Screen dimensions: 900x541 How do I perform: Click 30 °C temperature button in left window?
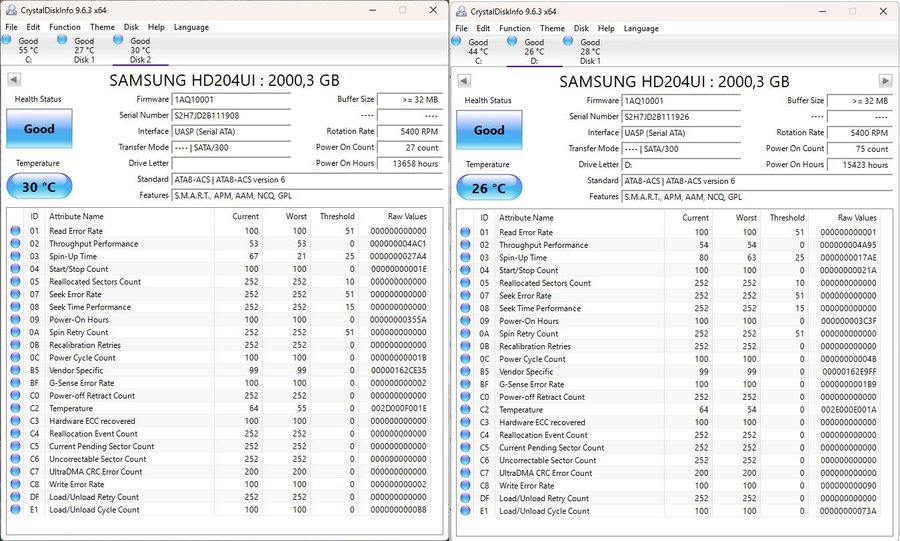pyautogui.click(x=39, y=186)
